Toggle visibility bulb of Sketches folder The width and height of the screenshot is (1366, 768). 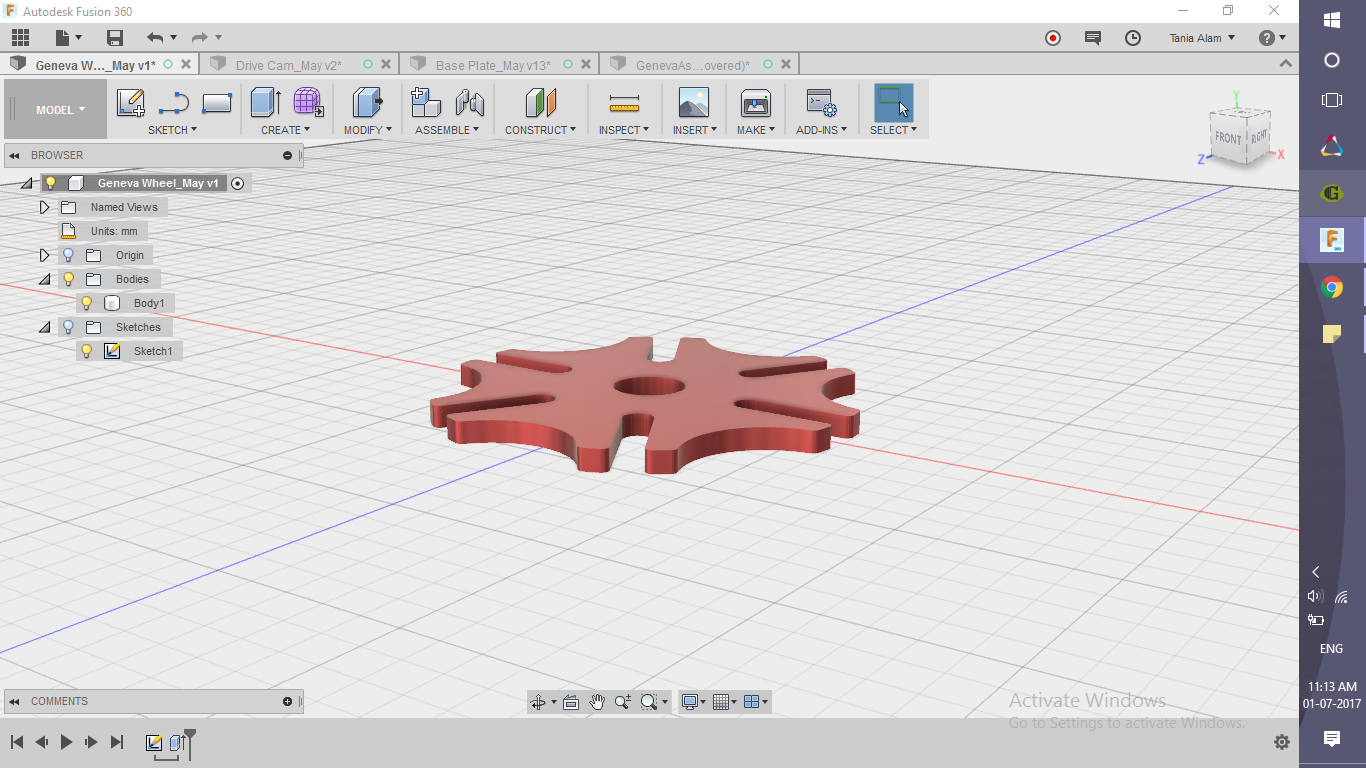click(68, 327)
